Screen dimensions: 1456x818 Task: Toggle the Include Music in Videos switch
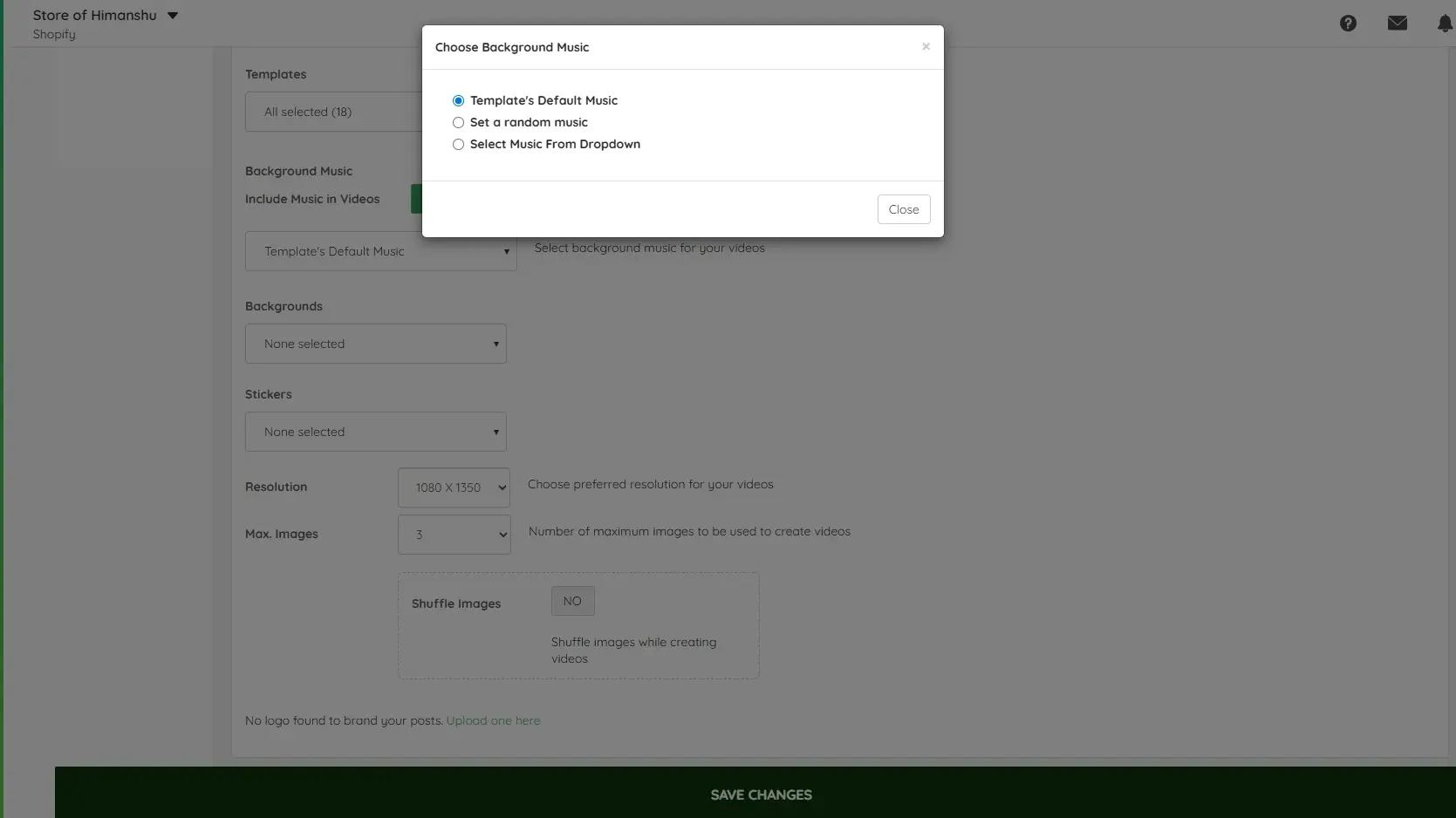point(416,199)
